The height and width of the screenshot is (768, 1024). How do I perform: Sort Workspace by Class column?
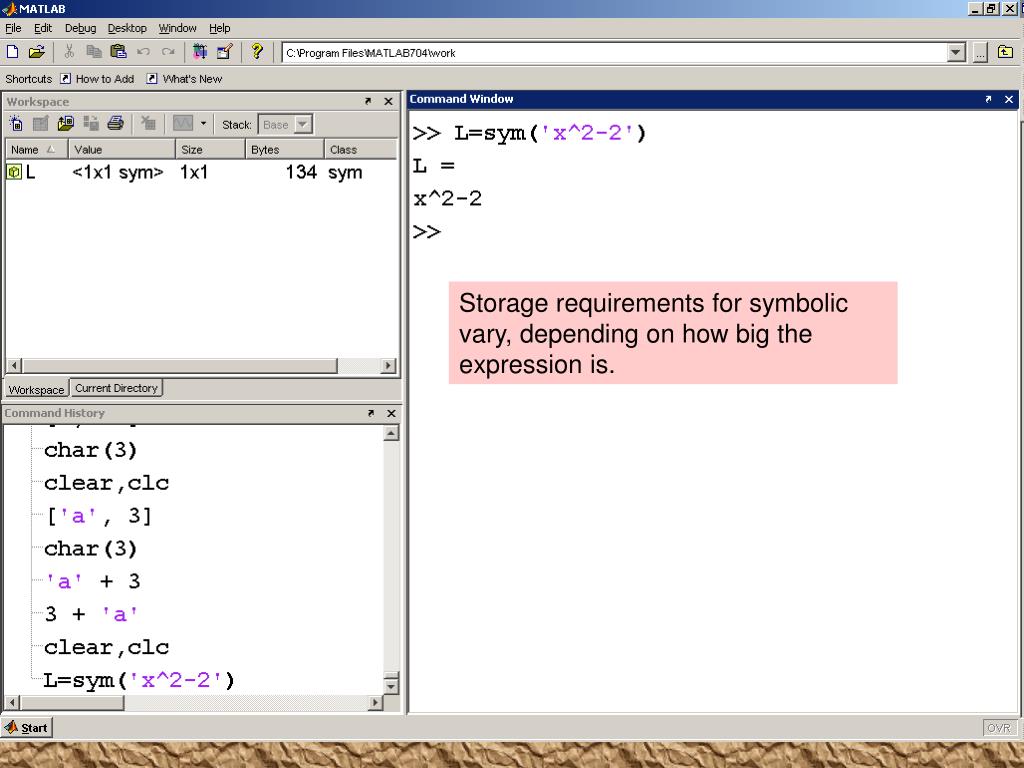[x=360, y=150]
